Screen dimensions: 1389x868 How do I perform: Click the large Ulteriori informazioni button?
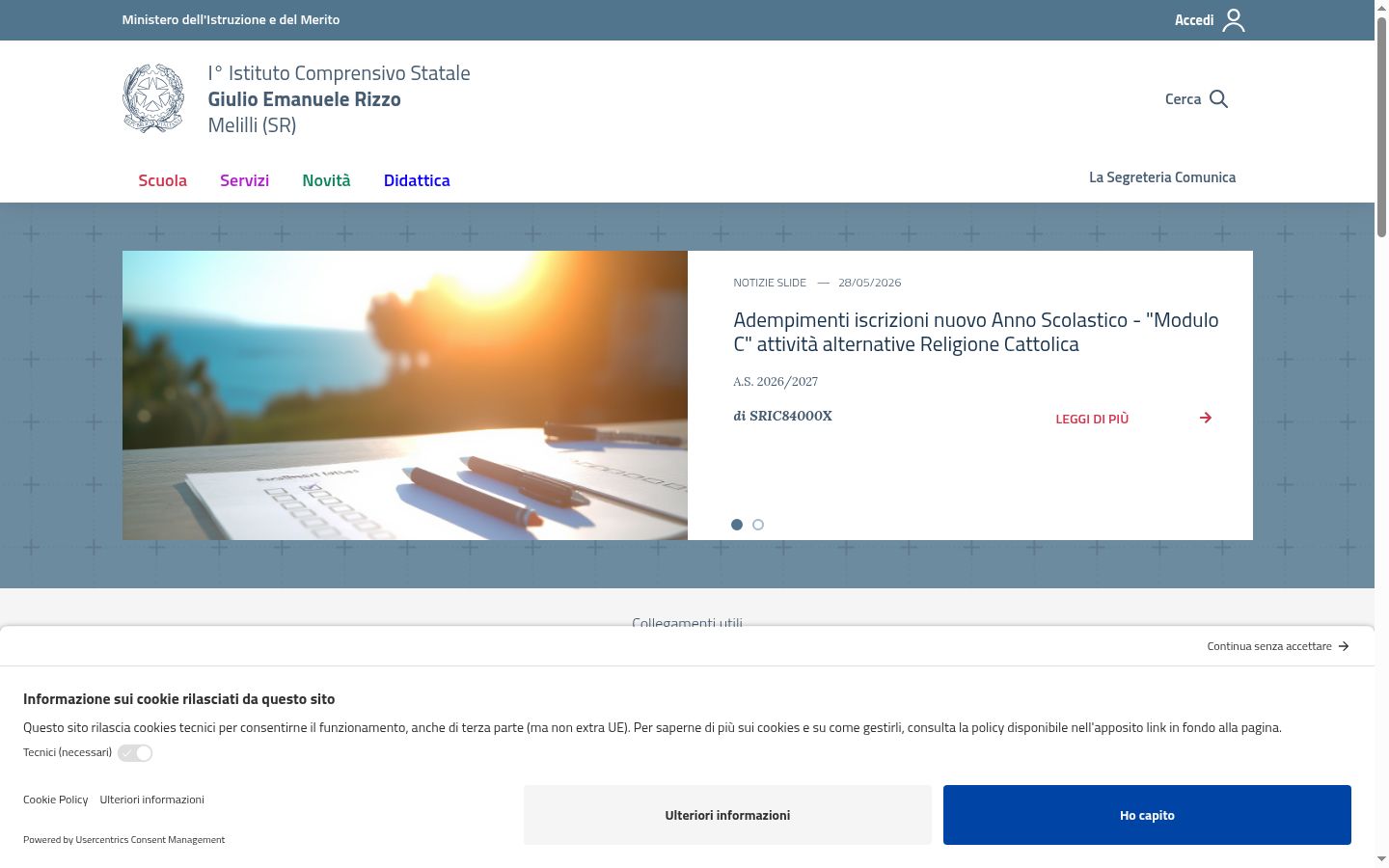pos(727,815)
